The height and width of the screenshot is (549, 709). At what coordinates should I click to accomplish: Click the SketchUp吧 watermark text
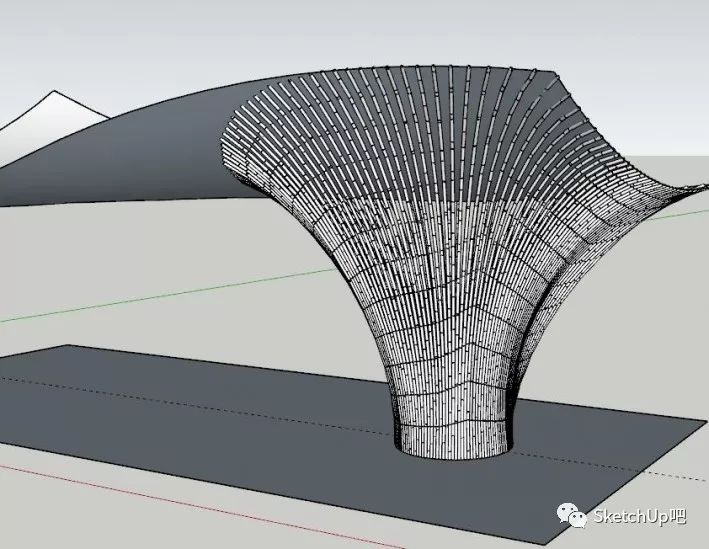click(639, 516)
